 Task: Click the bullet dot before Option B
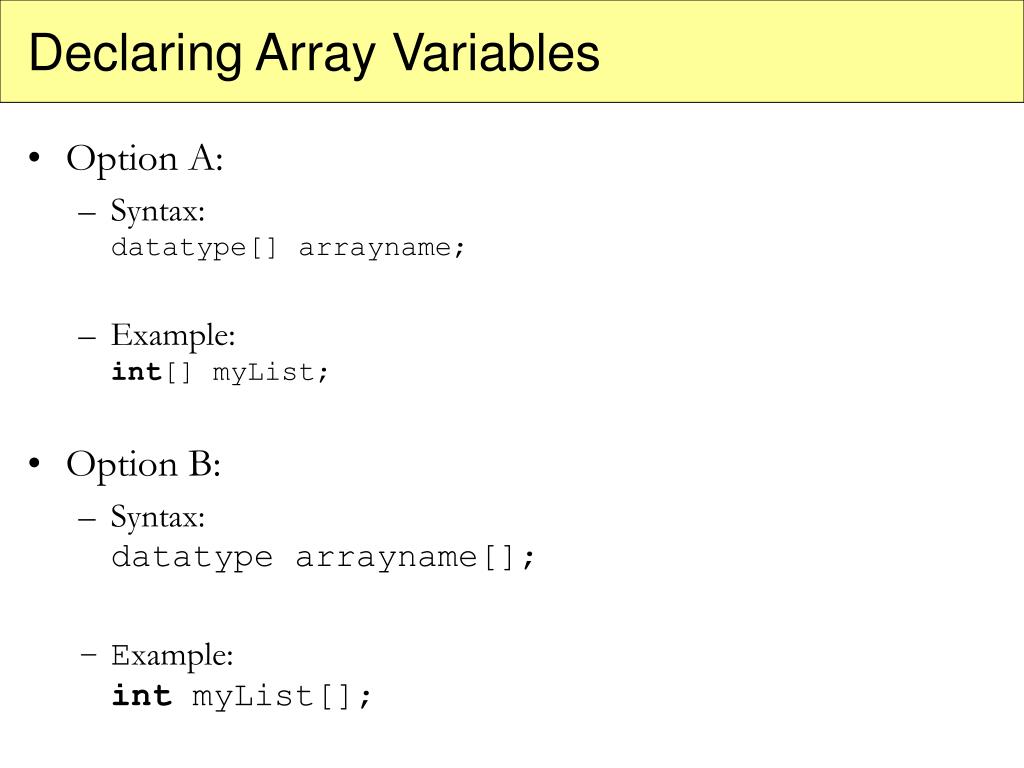click(35, 463)
